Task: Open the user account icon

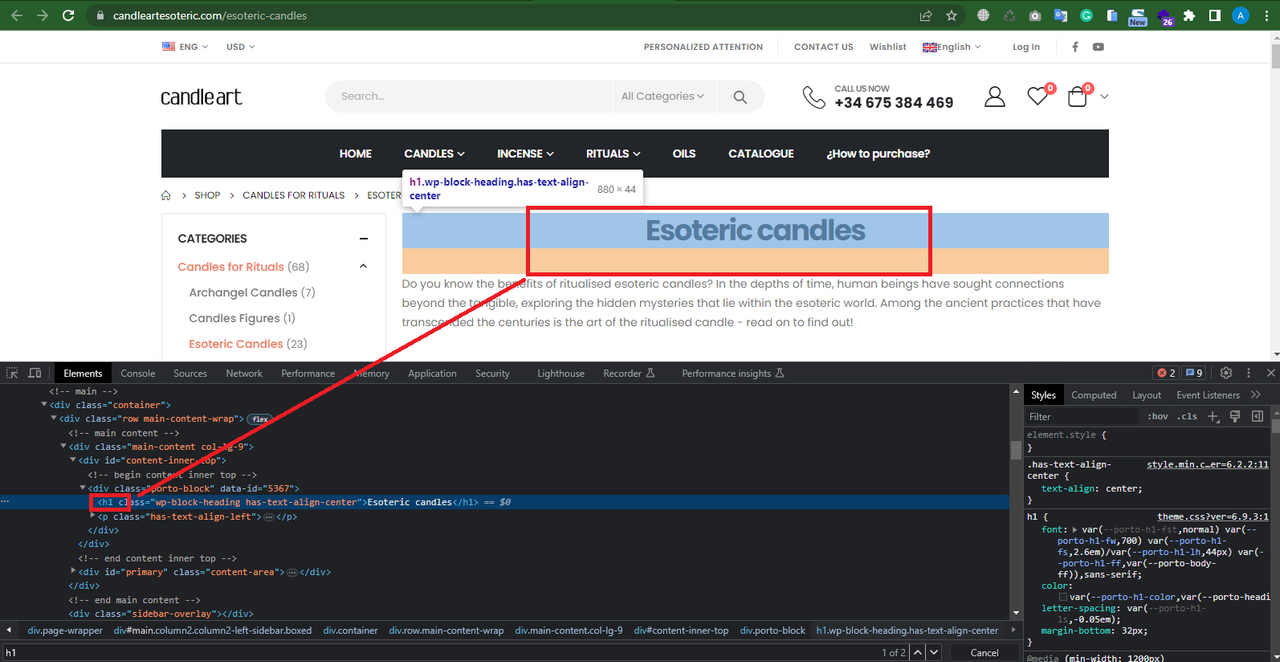Action: click(994, 96)
